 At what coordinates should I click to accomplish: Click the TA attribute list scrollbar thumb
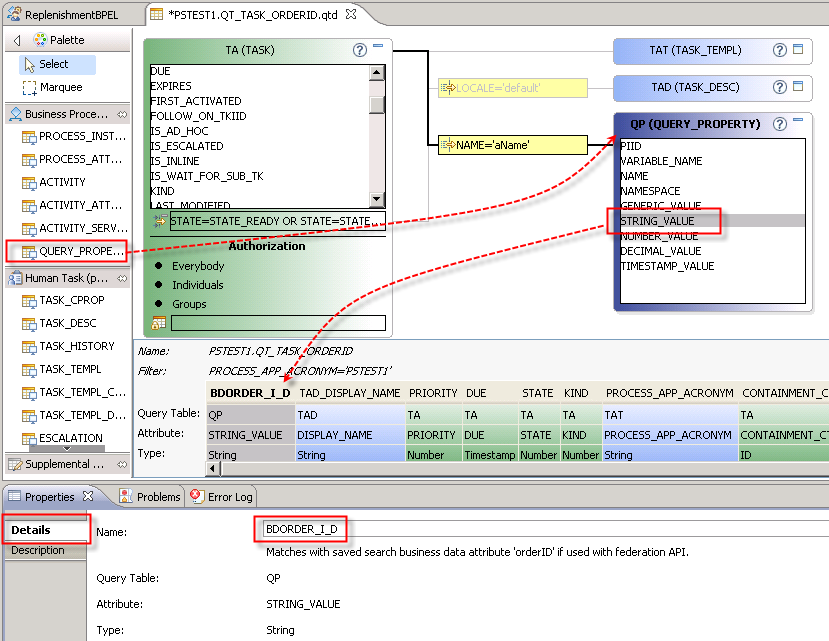[376, 104]
